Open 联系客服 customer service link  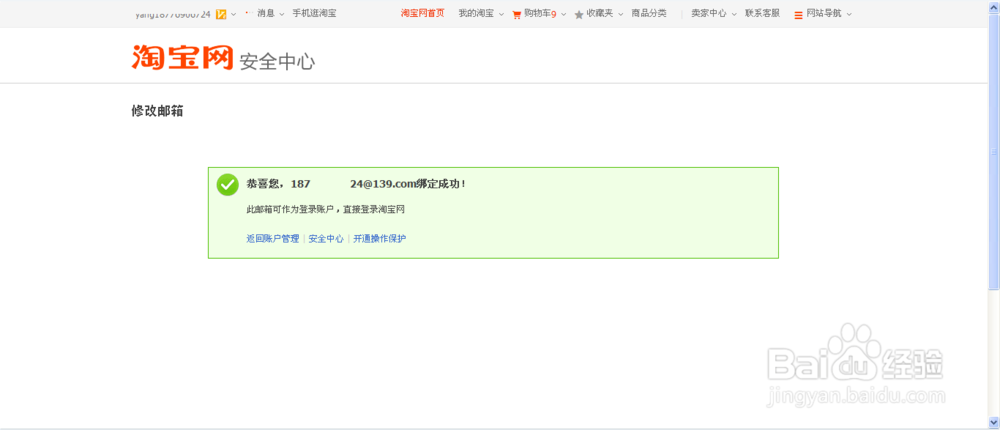pyautogui.click(x=762, y=13)
